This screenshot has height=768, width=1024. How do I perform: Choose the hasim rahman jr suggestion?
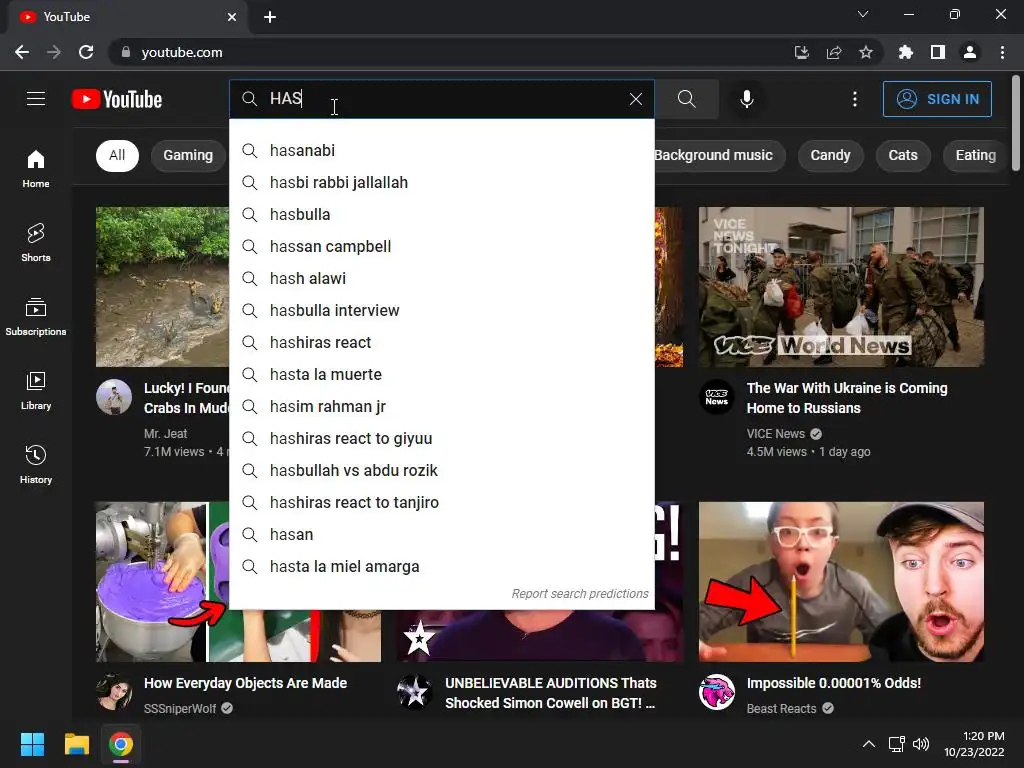441,406
